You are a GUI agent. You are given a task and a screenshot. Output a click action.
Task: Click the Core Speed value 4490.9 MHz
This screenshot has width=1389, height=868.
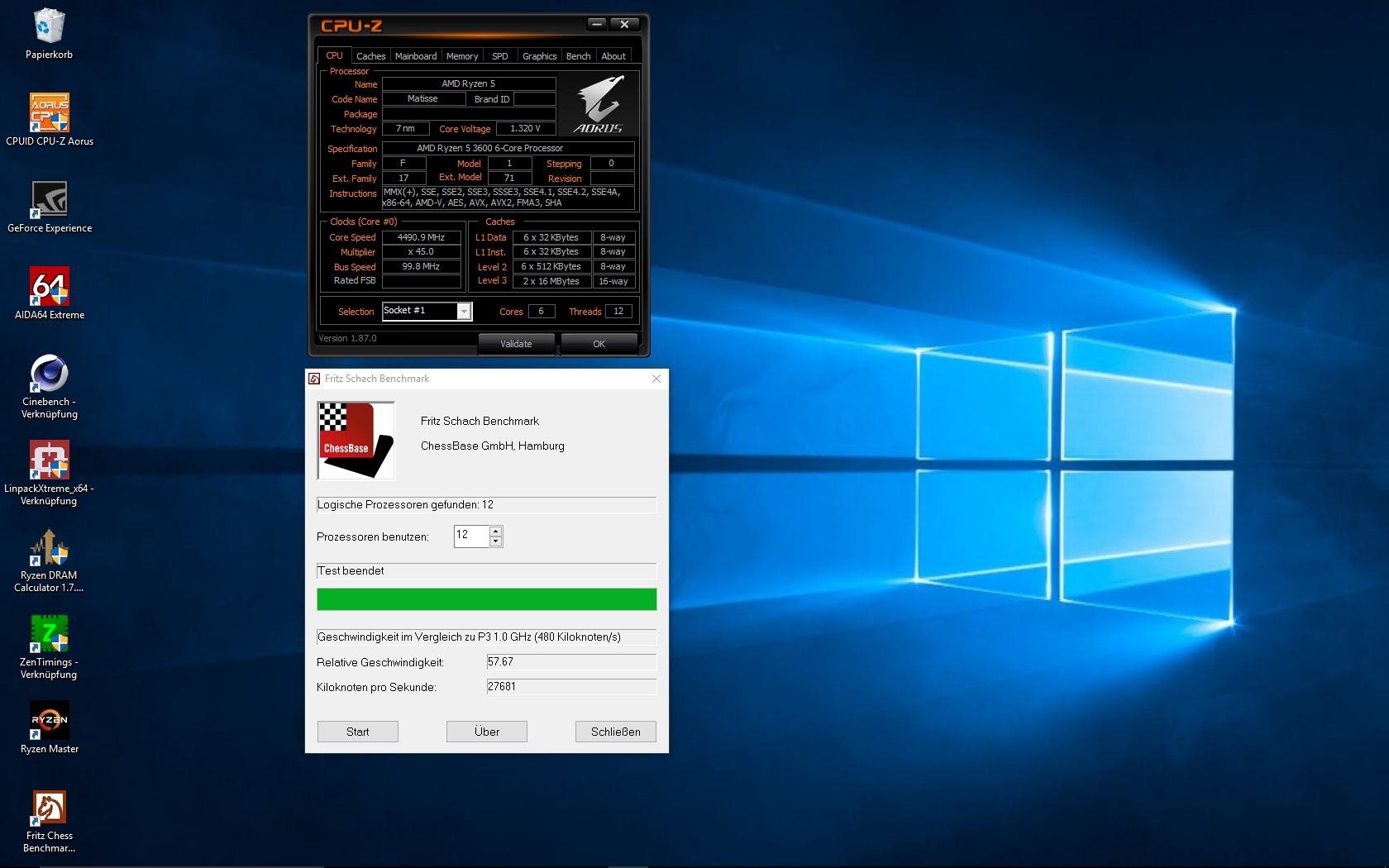click(421, 237)
